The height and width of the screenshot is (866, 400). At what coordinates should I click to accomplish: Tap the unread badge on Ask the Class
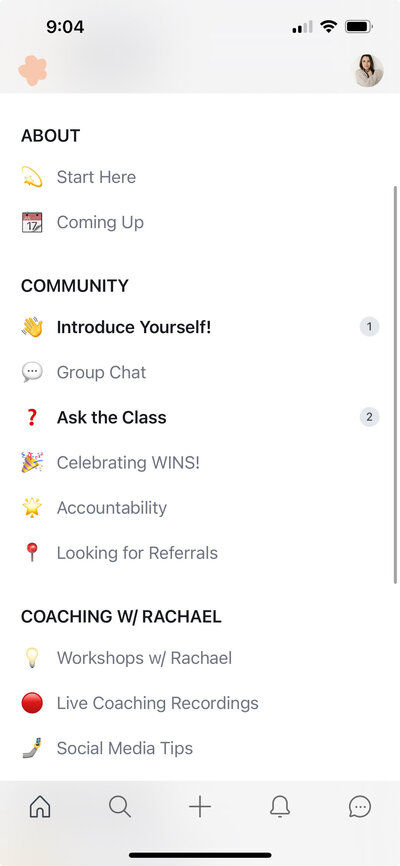click(x=370, y=418)
